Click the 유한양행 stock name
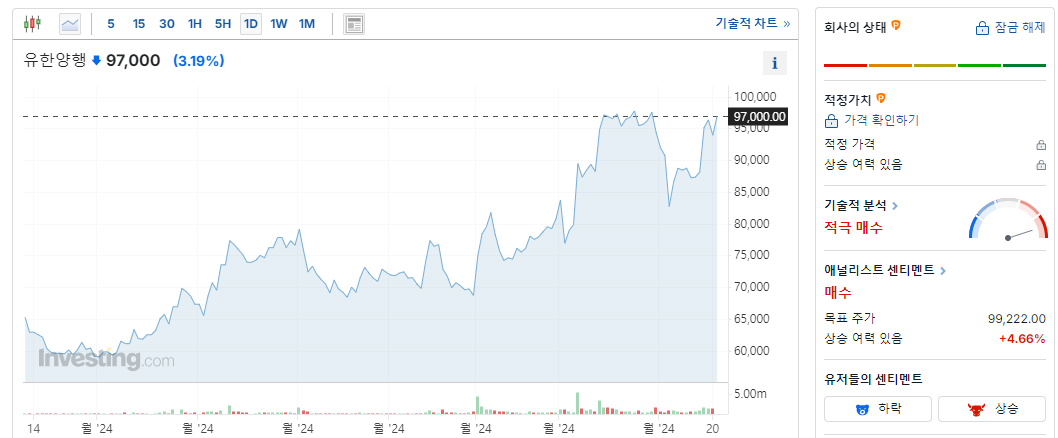This screenshot has height=438, width=1058. tap(55, 61)
